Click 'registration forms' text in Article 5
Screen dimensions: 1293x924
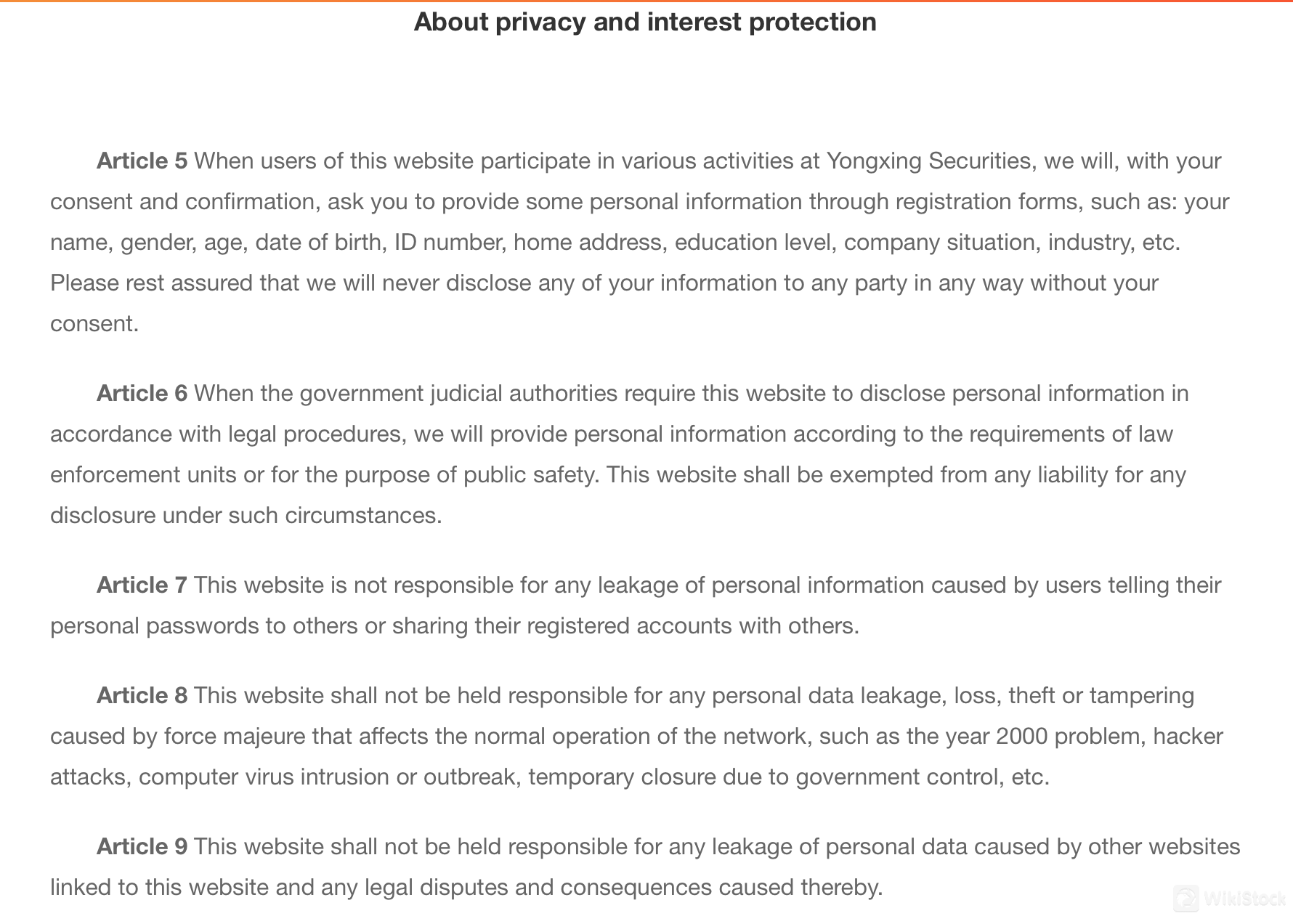click(x=989, y=201)
